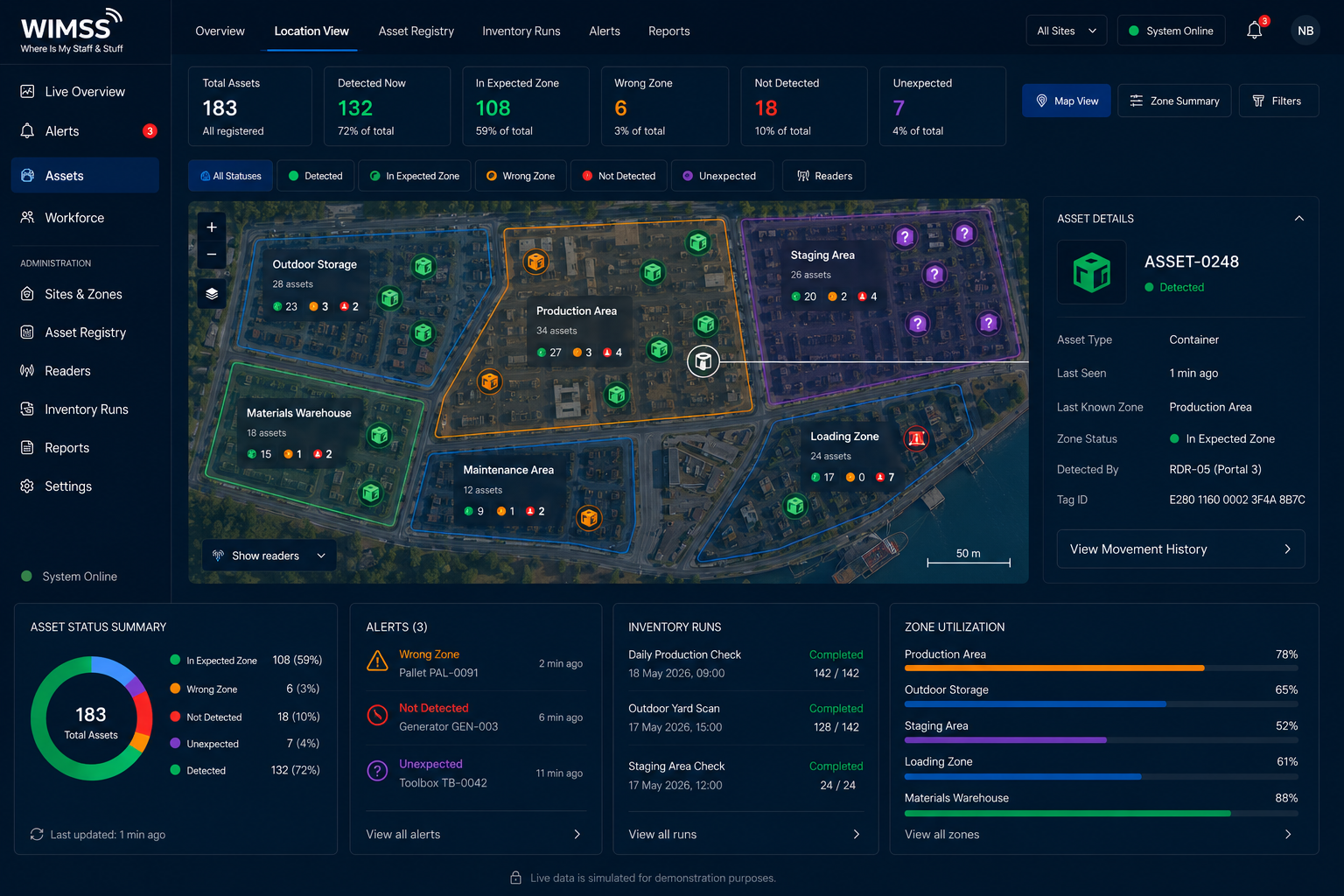1344x896 pixels.
Task: Zoom in on the map
Action: [212, 227]
